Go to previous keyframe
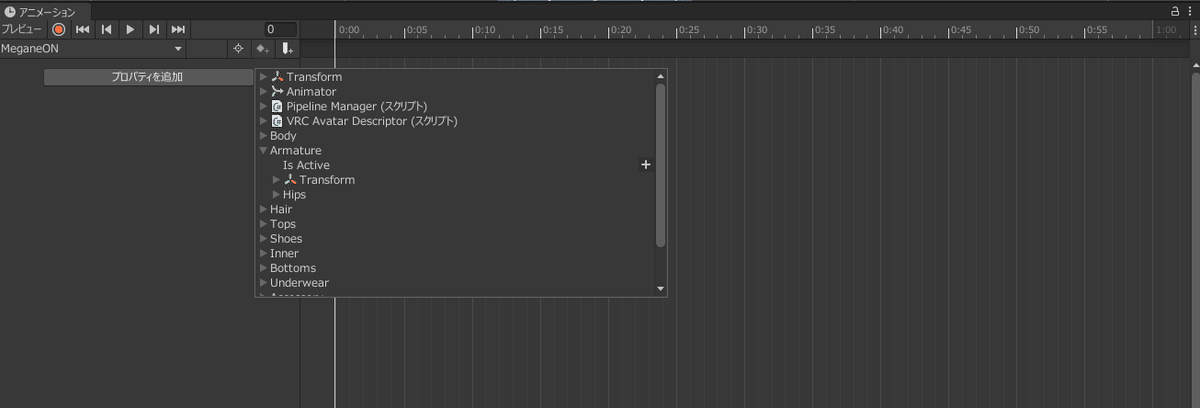Screen dimensions: 1200x408 106,30
